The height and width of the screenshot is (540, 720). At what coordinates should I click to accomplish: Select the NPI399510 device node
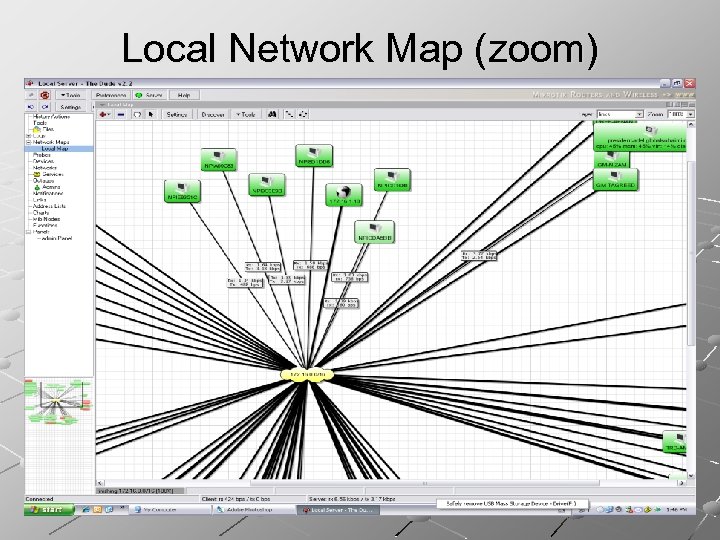[182, 191]
